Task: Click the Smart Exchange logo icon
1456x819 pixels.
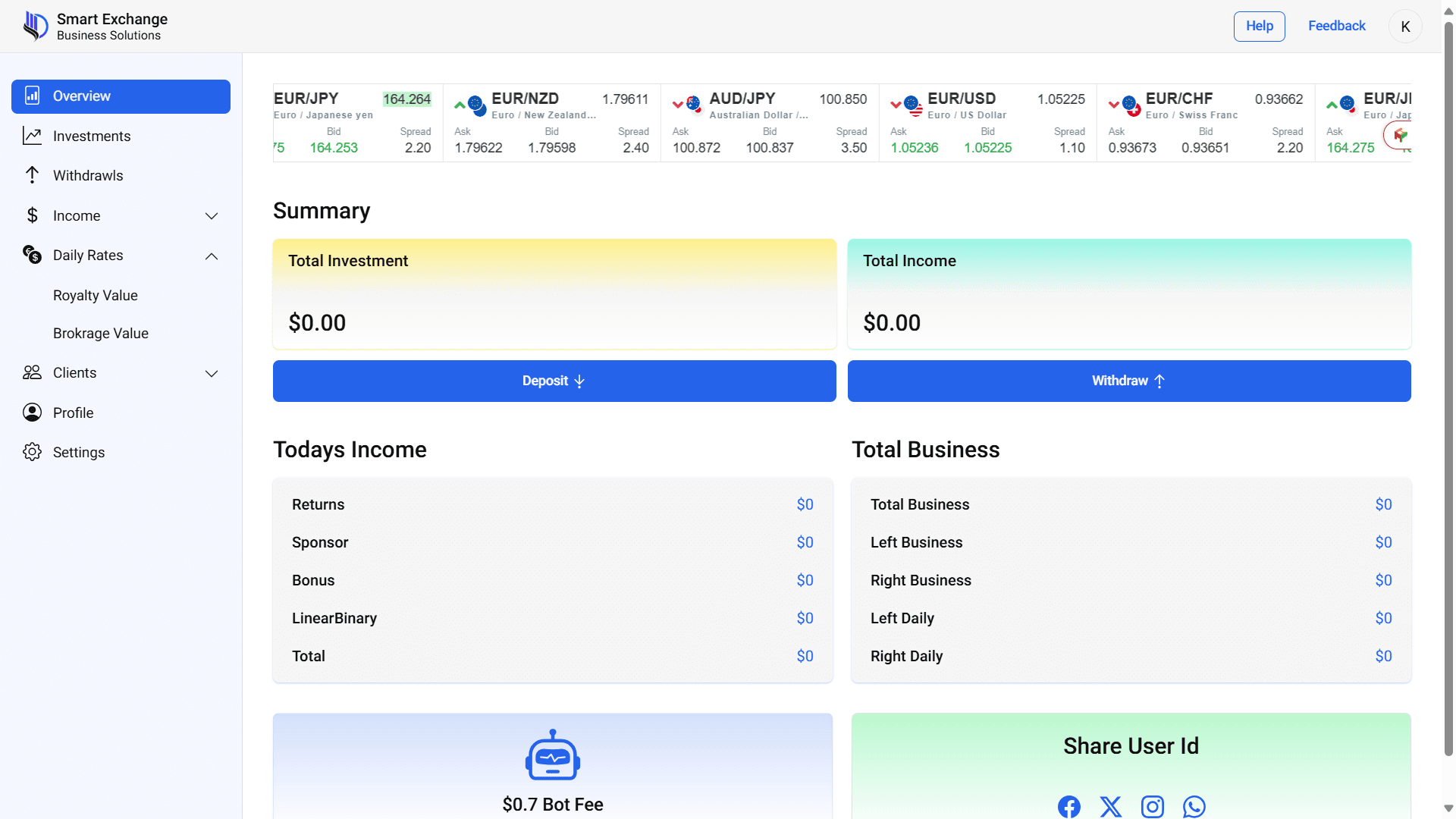Action: (x=35, y=26)
